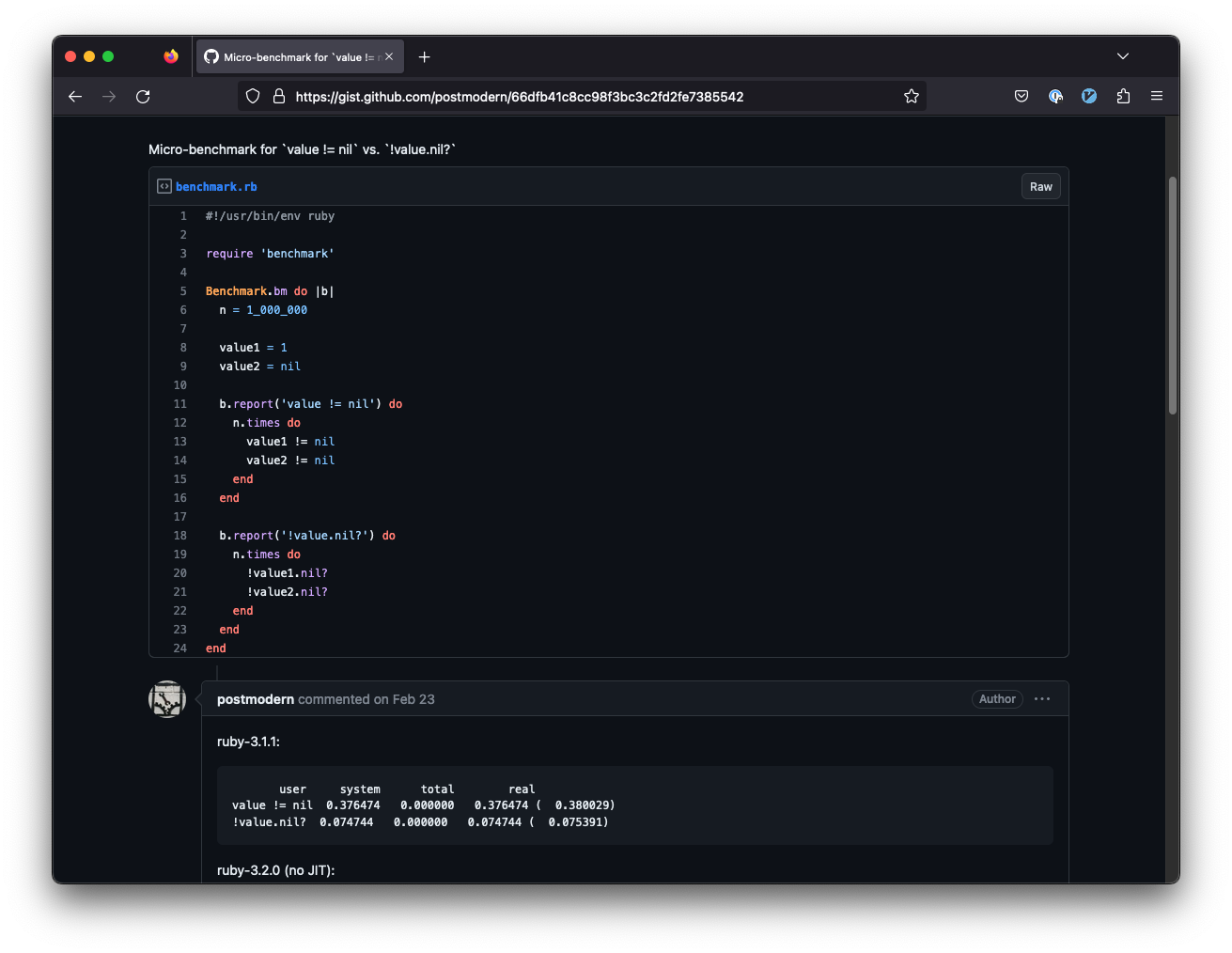Click the benchmark results output block
This screenshot has width=1232, height=953.
pos(635,805)
